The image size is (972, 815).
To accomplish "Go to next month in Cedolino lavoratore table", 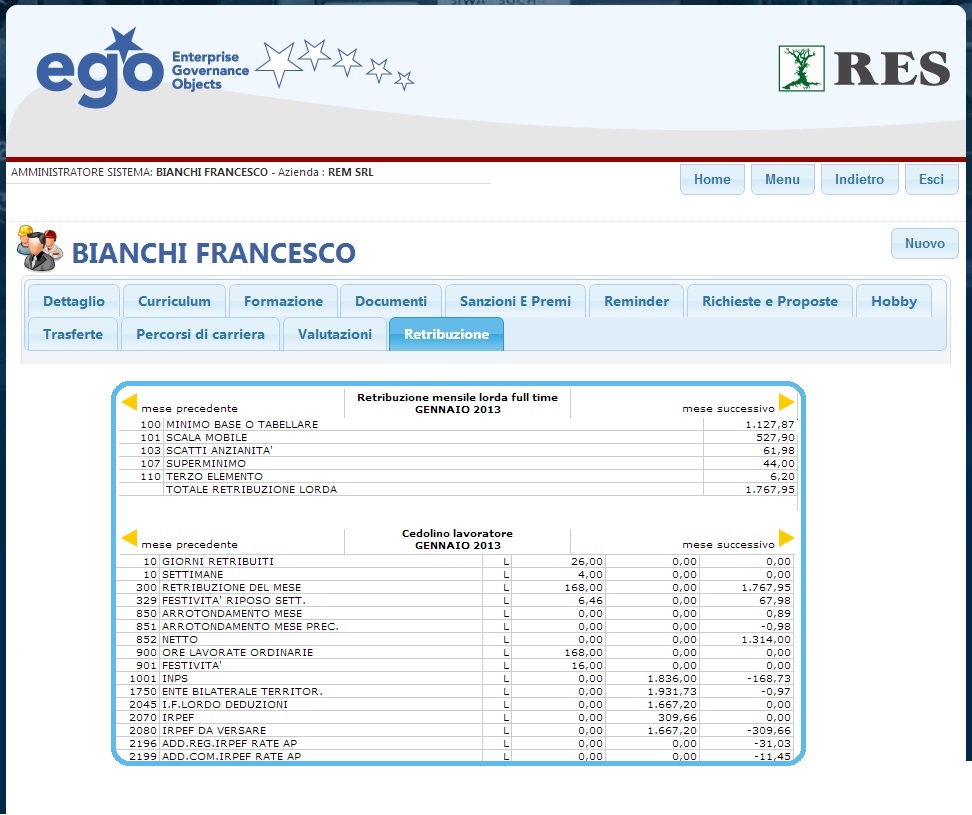I will point(786,537).
